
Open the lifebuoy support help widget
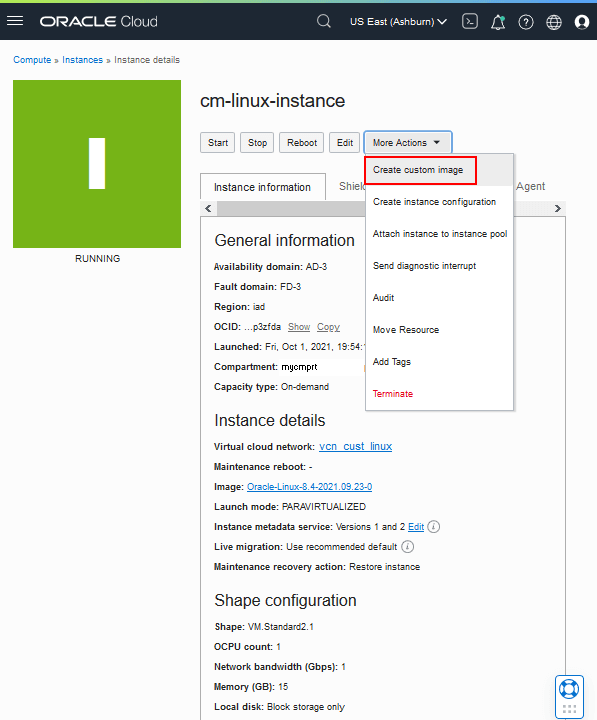pyautogui.click(x=569, y=689)
